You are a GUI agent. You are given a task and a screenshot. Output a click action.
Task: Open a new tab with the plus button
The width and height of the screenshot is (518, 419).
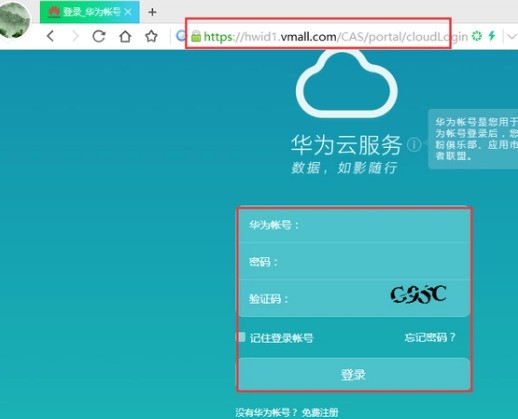pos(152,12)
